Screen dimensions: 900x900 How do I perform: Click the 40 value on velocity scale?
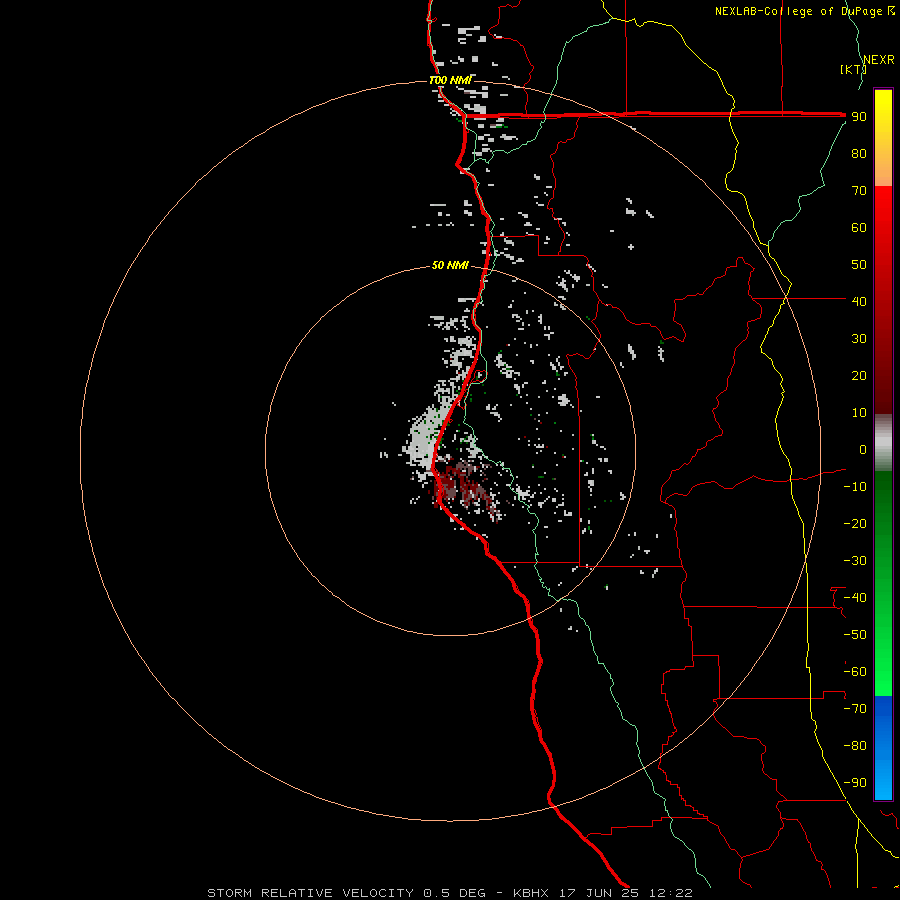click(x=859, y=301)
